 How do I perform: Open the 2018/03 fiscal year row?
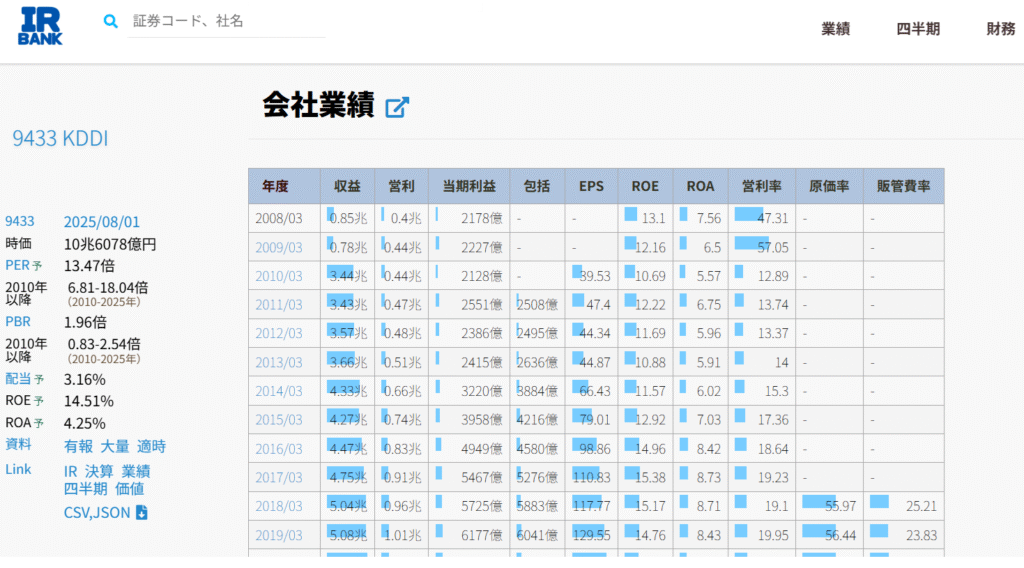[x=279, y=507]
